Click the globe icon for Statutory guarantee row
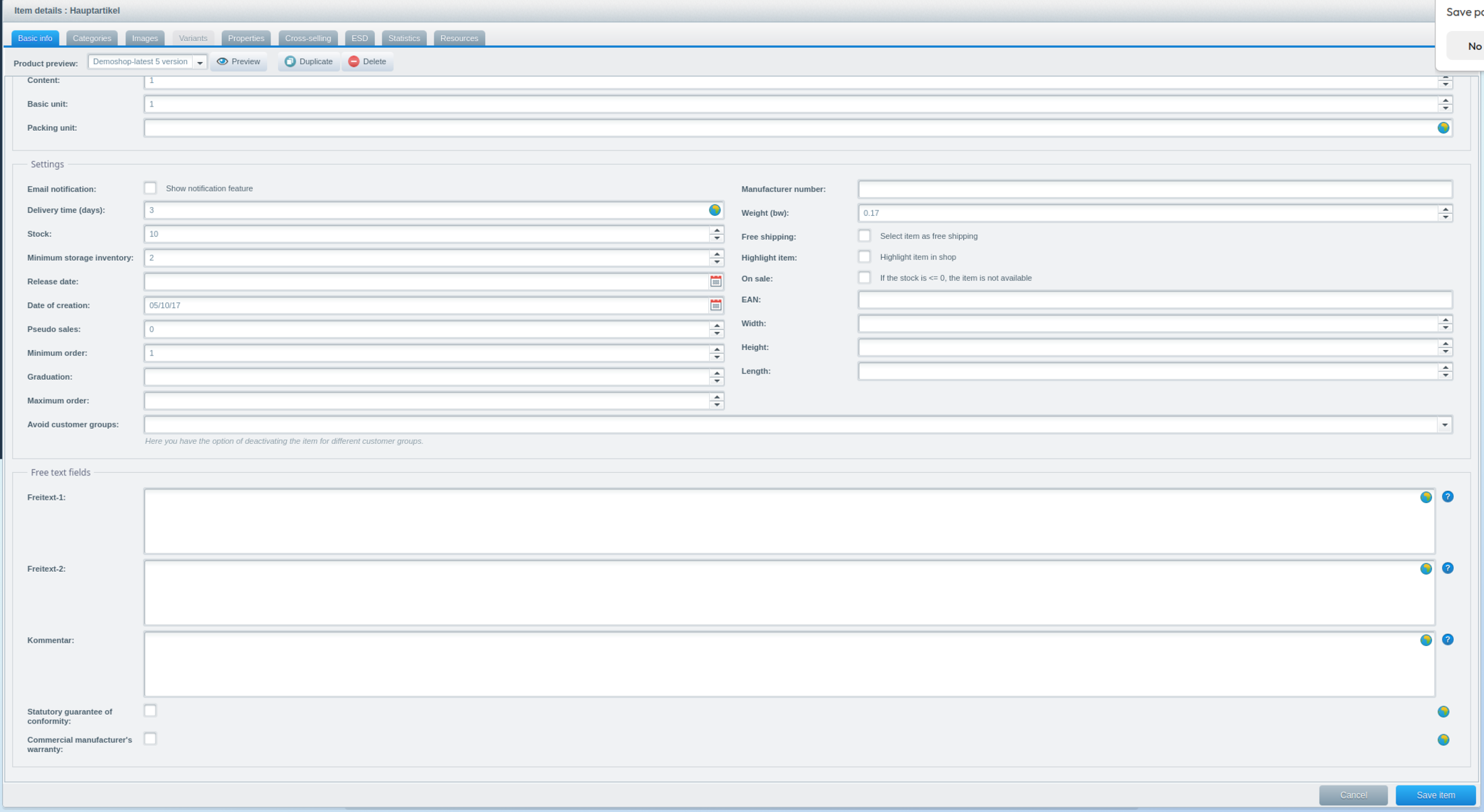Viewport: 1484px width, 812px height. point(1443,712)
